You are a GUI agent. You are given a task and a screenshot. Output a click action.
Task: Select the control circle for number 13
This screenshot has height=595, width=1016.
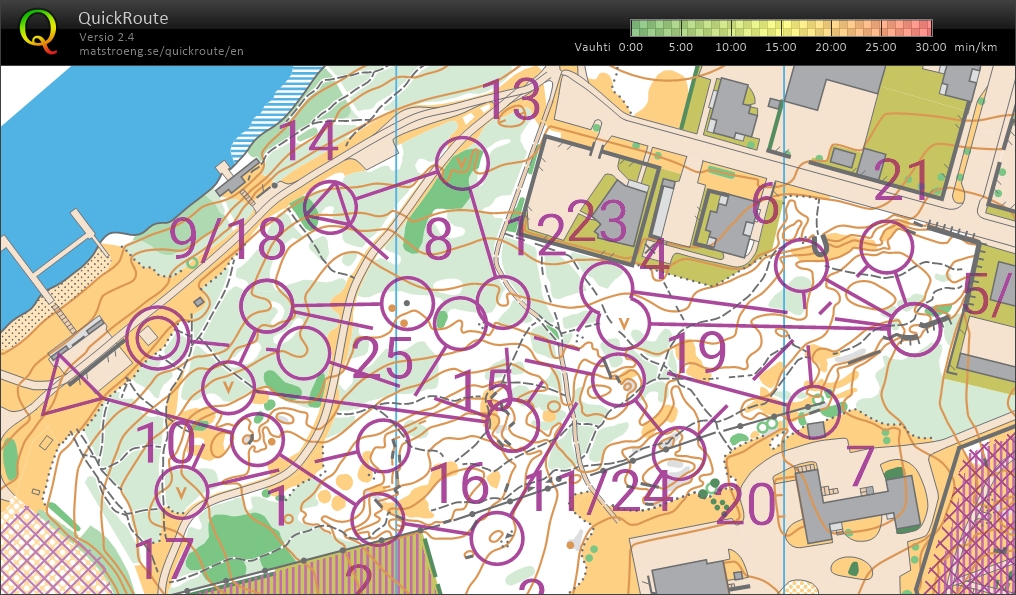click(x=463, y=164)
